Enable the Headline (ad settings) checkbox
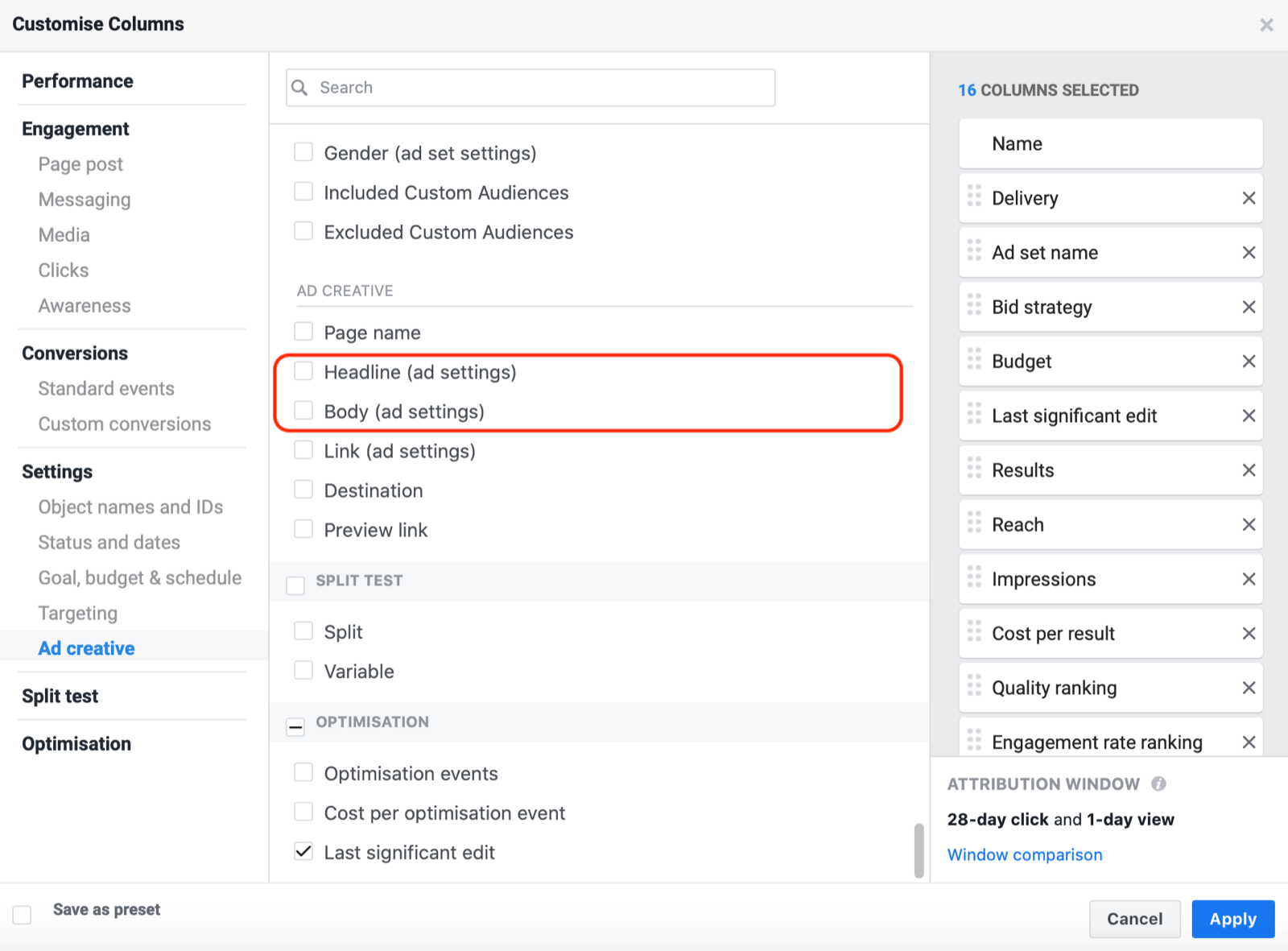 pos(303,371)
